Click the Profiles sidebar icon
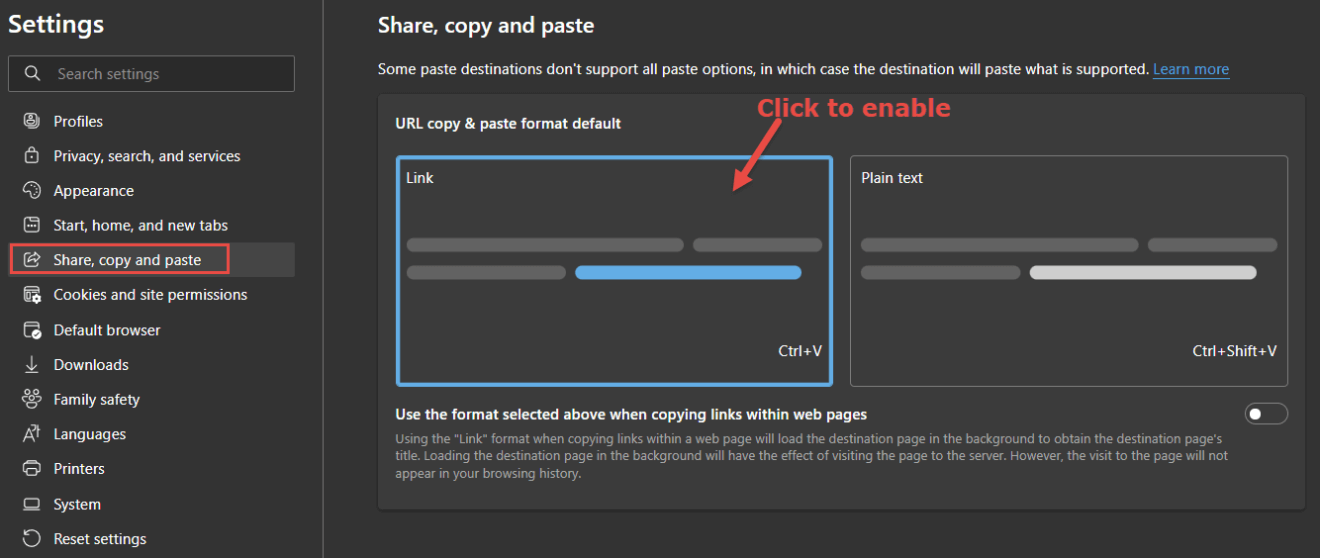This screenshot has width=1320, height=558. (32, 121)
